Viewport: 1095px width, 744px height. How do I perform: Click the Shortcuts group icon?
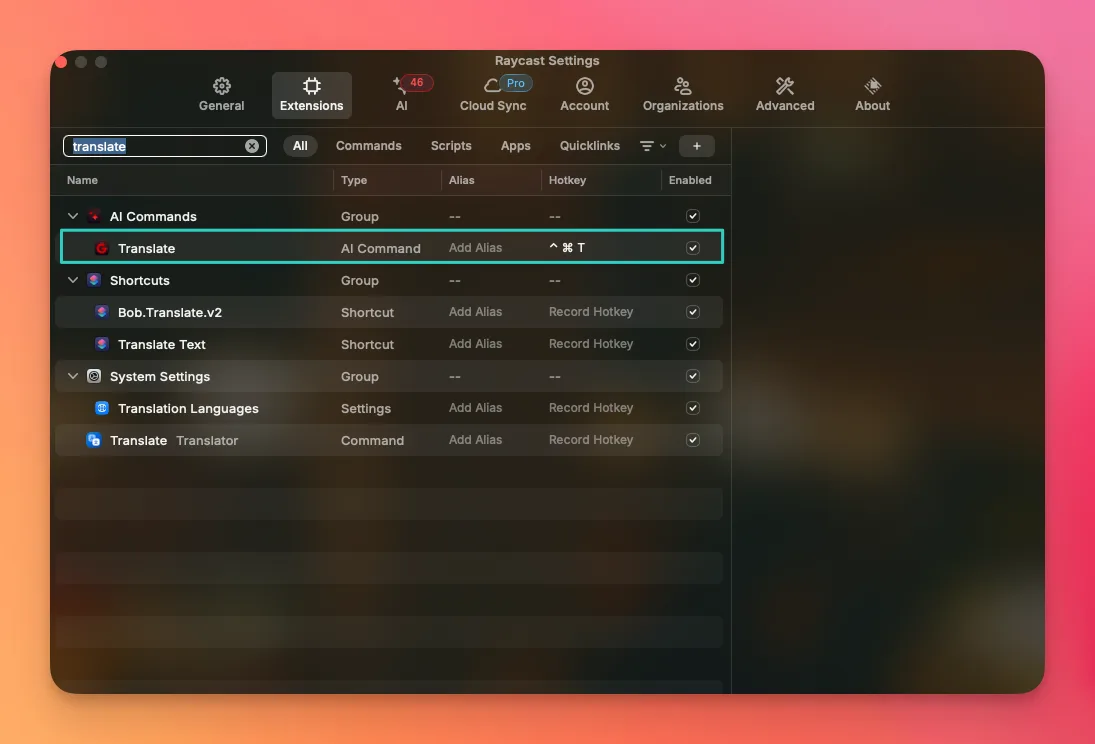(94, 280)
